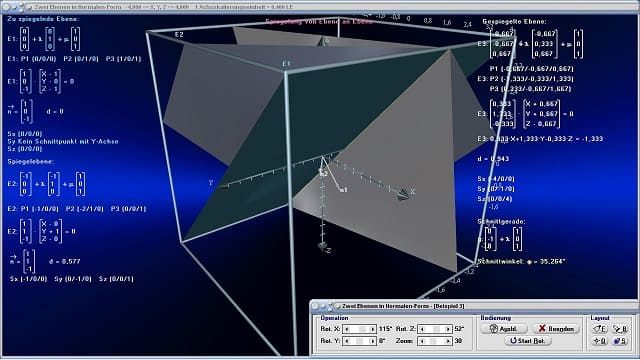The width and height of the screenshot is (640, 360).
Task: Click 'Sz (0/0/4)' intercept text on right
Action: coord(494,199)
